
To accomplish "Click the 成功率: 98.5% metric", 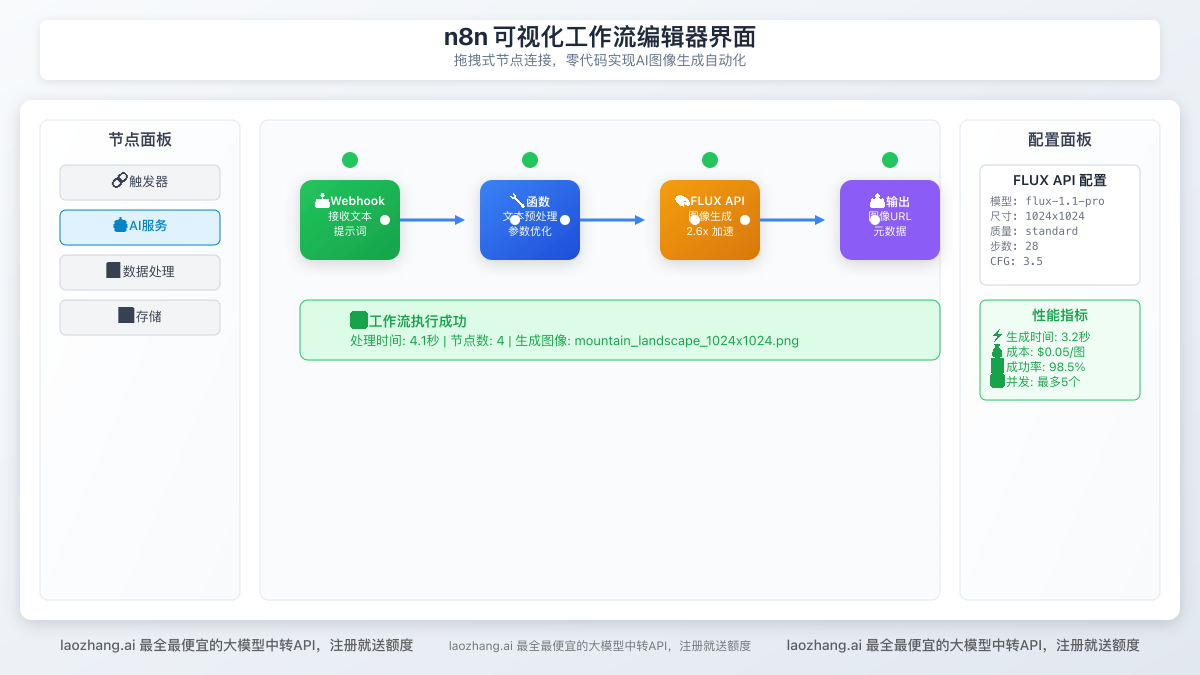I will coord(1045,367).
